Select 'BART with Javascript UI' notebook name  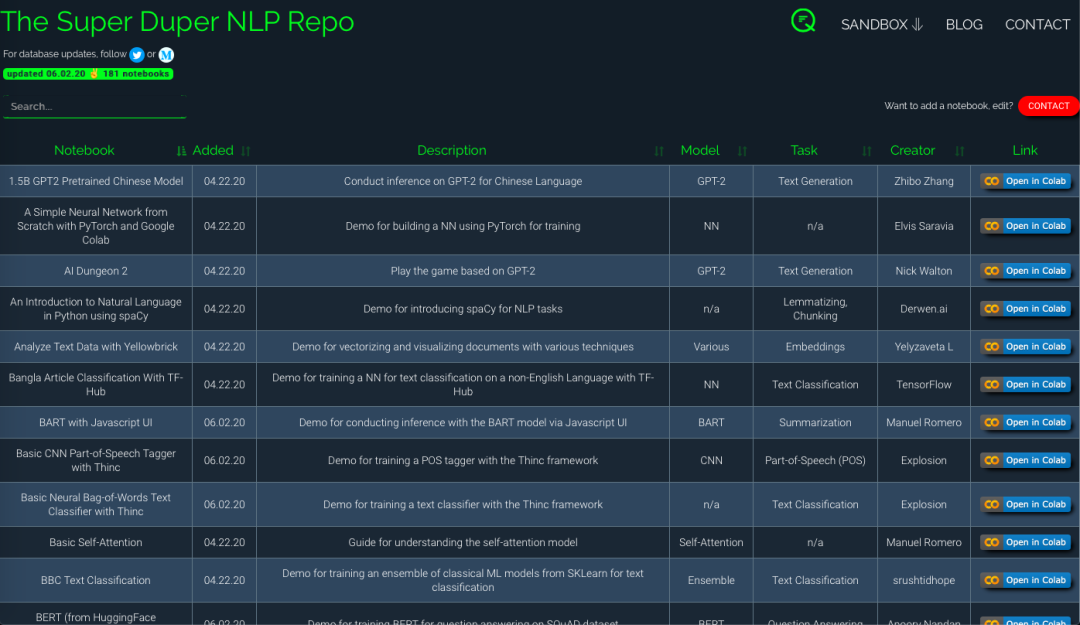96,422
